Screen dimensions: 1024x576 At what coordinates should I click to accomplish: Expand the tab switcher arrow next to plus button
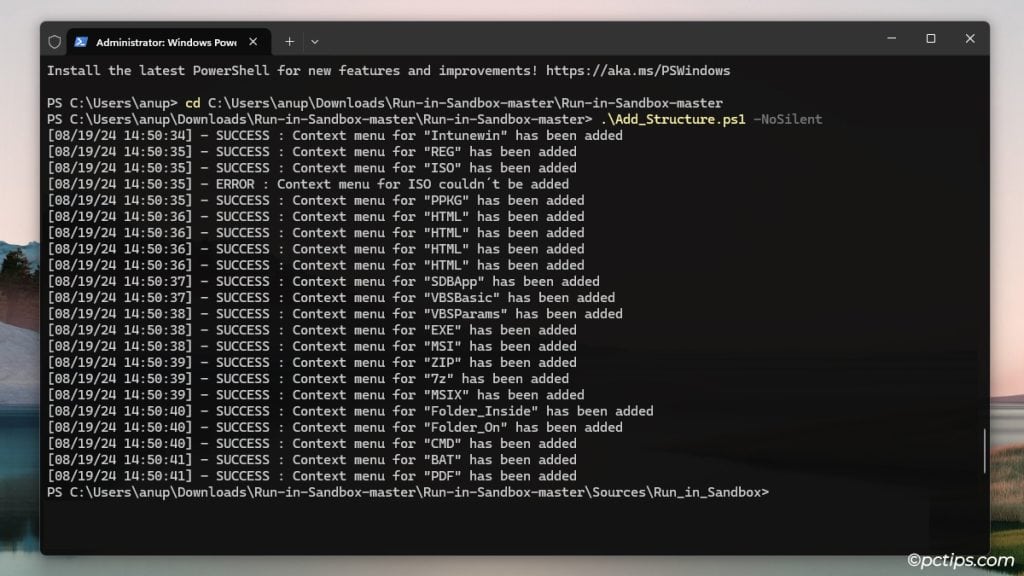click(315, 41)
